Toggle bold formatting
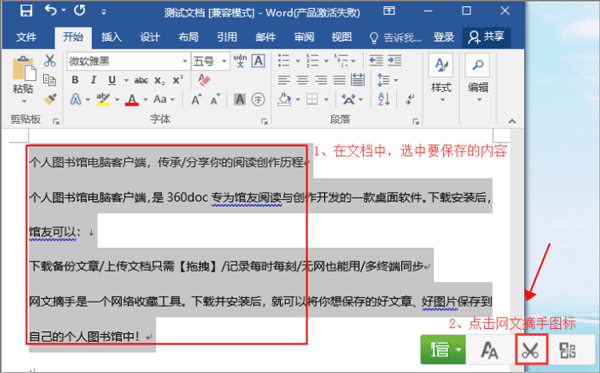Screen dimensions: 600x373 point(75,80)
